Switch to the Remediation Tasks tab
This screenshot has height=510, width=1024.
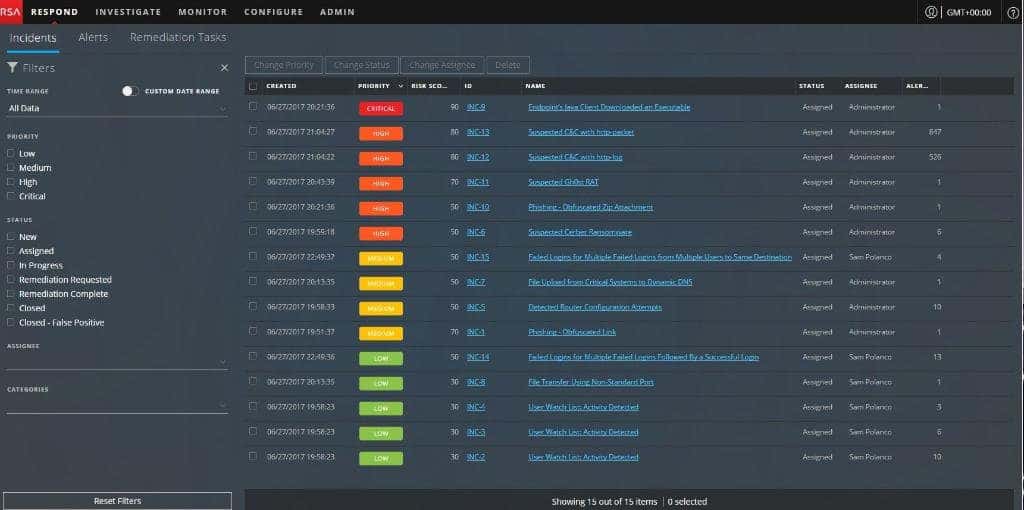click(x=178, y=38)
